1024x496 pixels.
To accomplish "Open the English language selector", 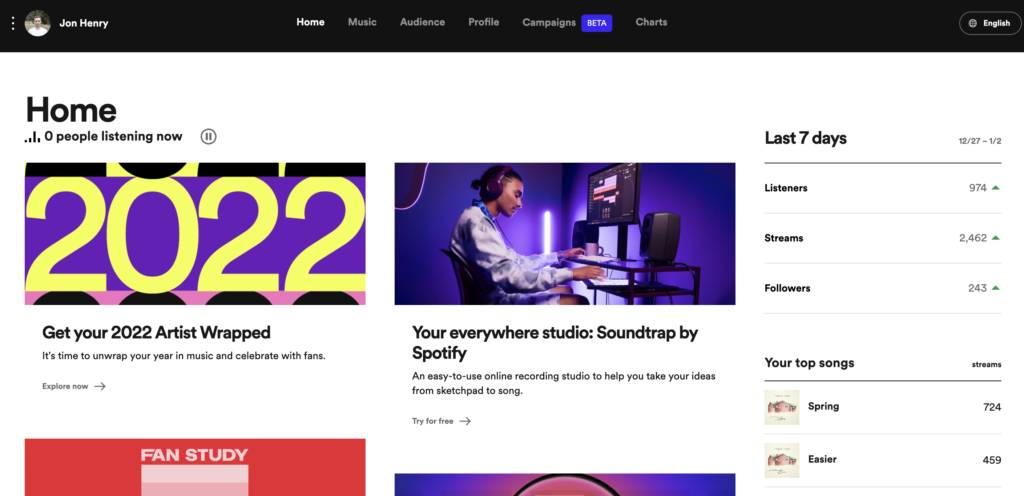I will [x=990, y=23].
